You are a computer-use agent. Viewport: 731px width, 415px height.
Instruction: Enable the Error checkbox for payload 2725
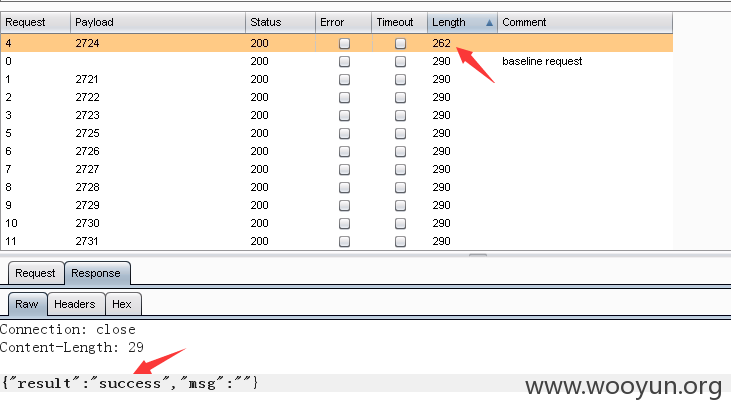coord(344,133)
